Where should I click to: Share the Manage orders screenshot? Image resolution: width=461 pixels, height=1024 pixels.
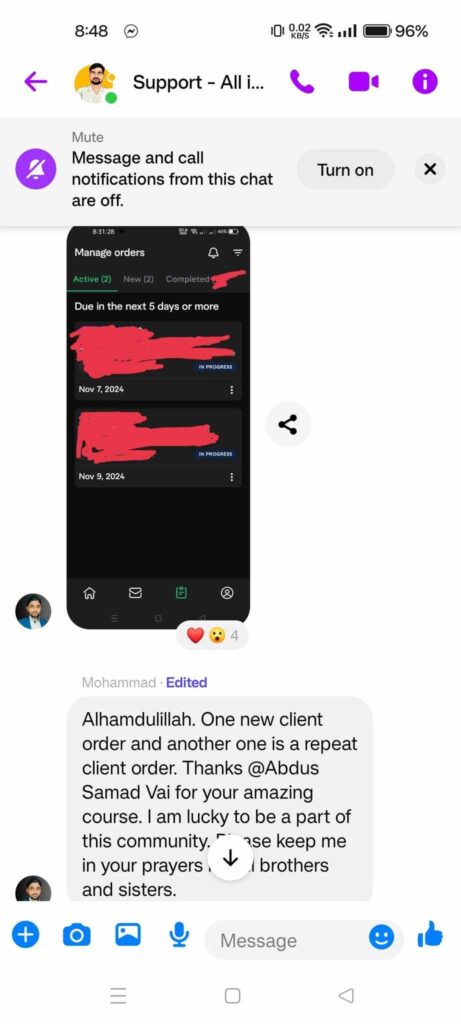tap(288, 424)
